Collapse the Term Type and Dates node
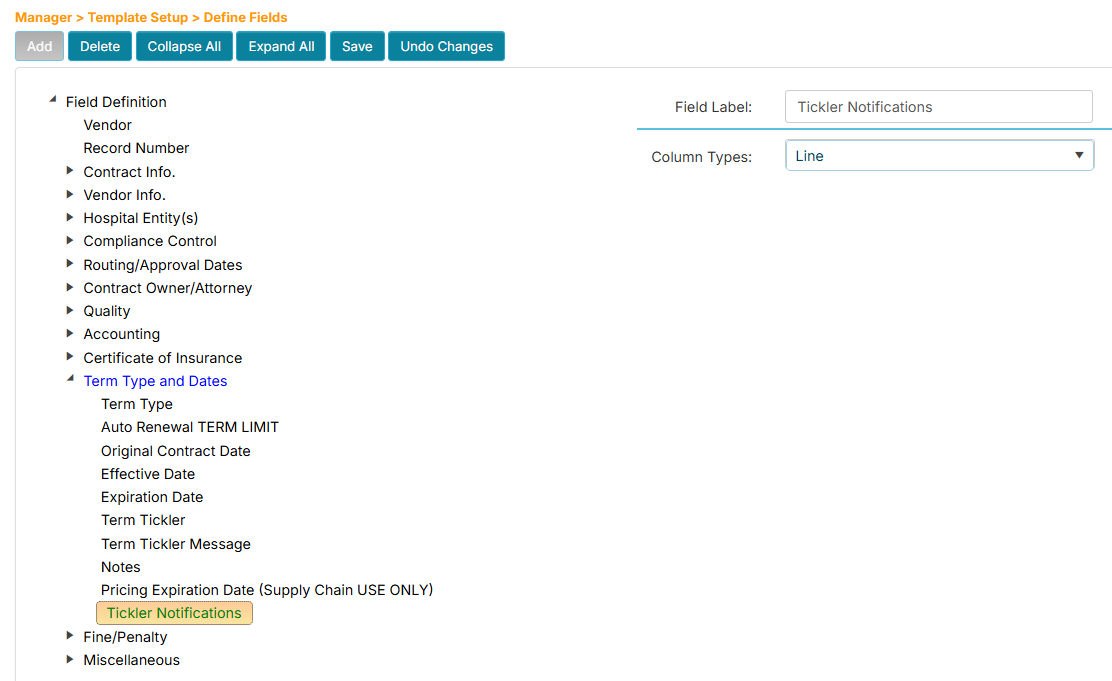 pyautogui.click(x=70, y=380)
